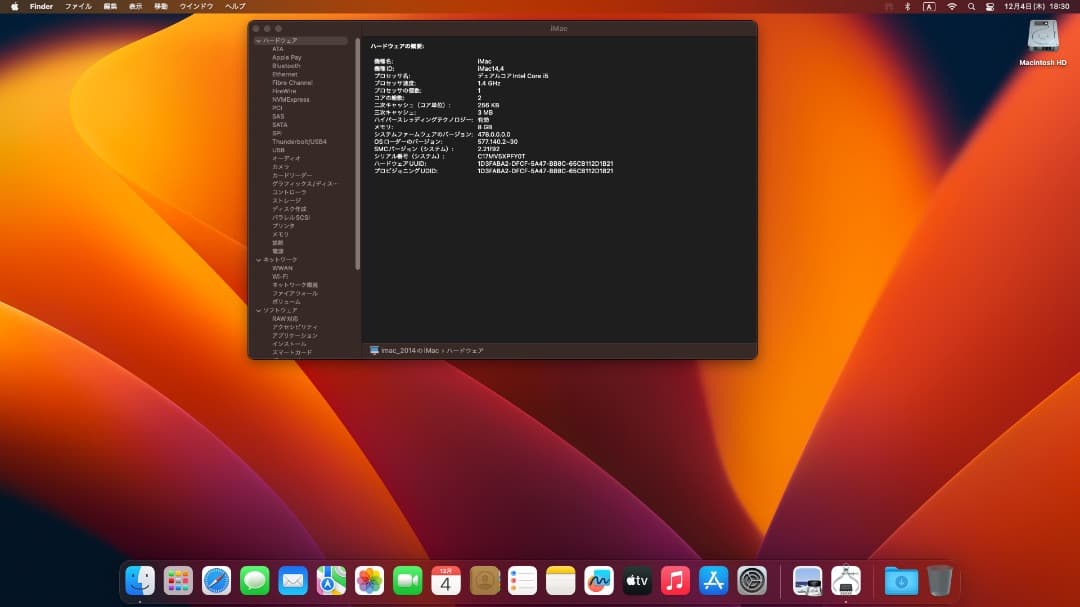Collapse the ネットワーク section in the sidebar
This screenshot has height=607, width=1080.
[259, 258]
